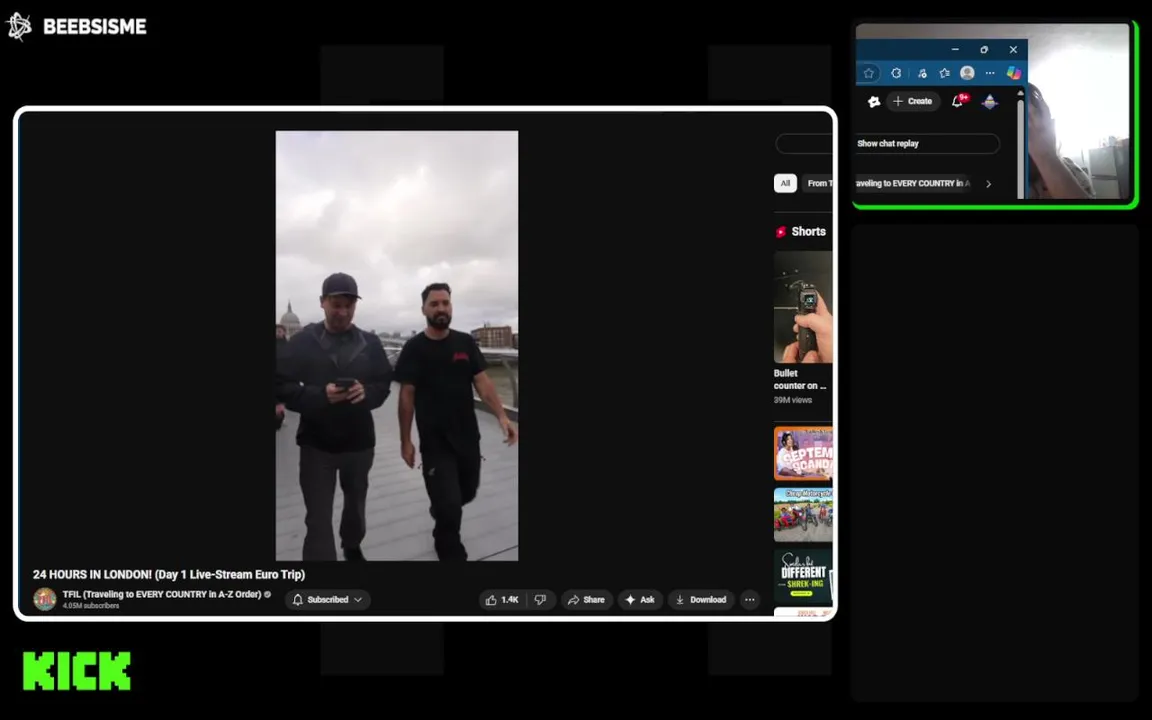Click the Create button in inset window
The width and height of the screenshot is (1152, 720).
point(912,101)
